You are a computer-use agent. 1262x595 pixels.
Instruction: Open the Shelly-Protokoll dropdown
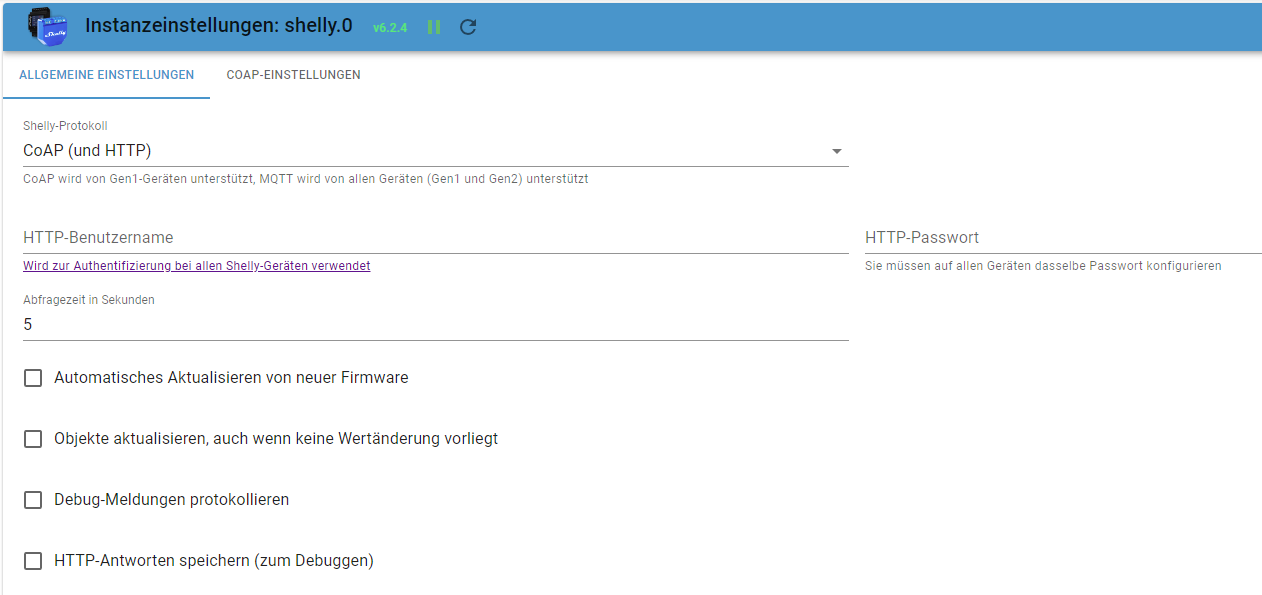pos(436,151)
